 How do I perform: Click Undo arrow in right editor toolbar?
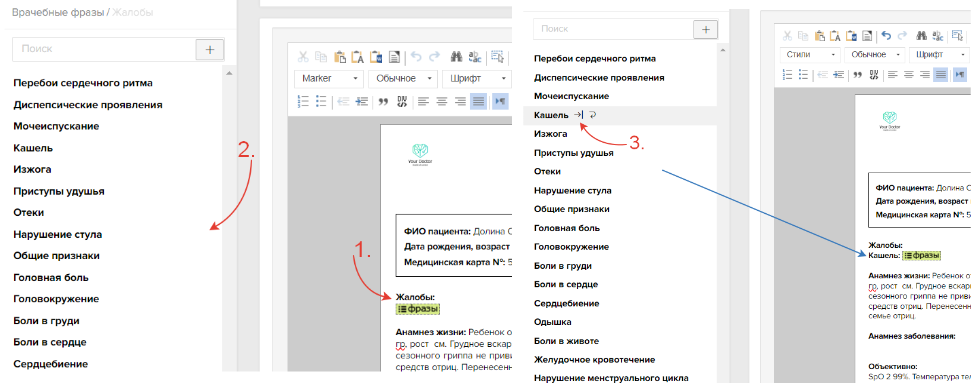pyautogui.click(x=886, y=36)
